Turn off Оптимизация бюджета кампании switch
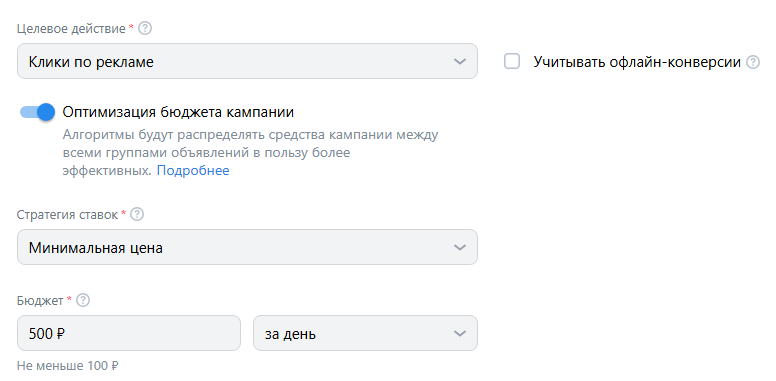Viewport: 776px width, 381px height. 37,112
